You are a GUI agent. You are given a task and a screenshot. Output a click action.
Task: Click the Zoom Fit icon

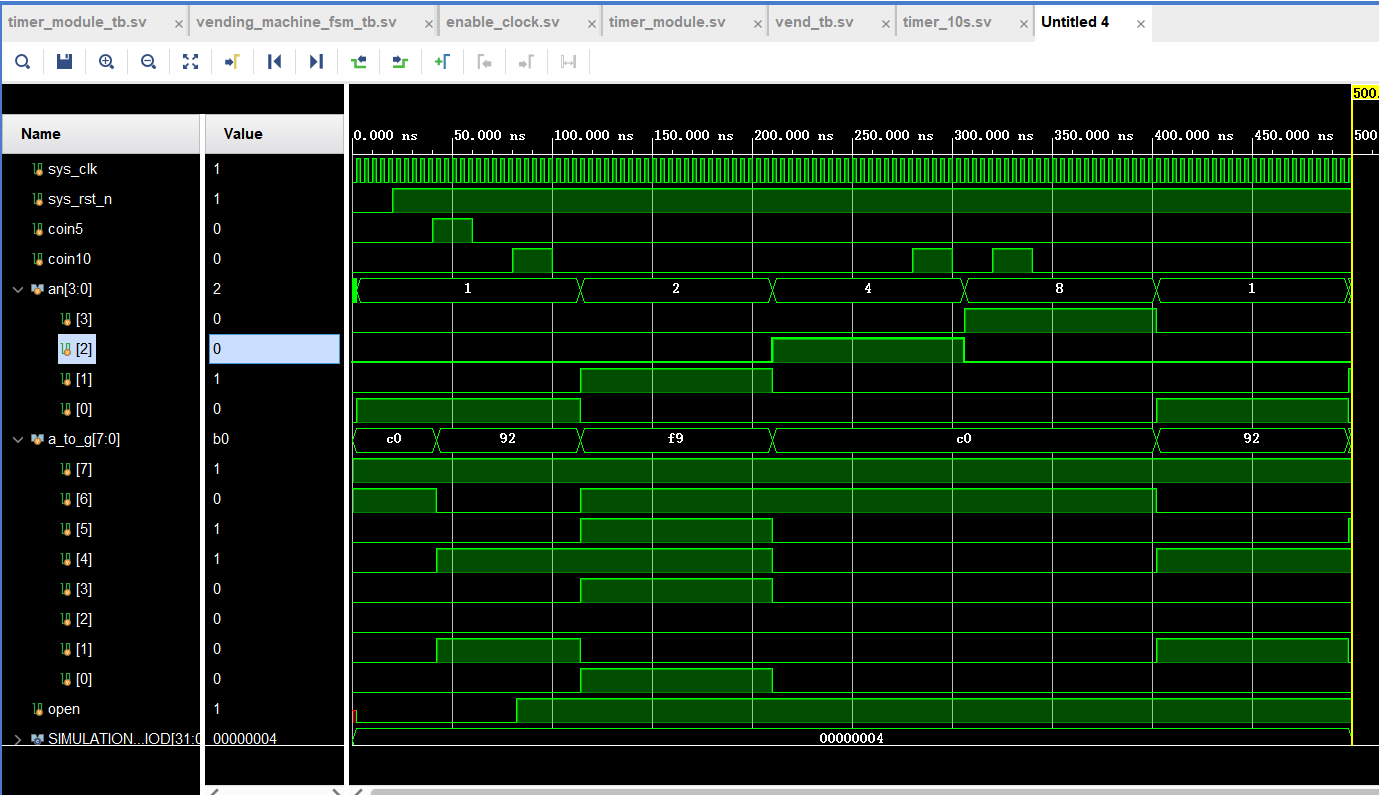coord(190,62)
